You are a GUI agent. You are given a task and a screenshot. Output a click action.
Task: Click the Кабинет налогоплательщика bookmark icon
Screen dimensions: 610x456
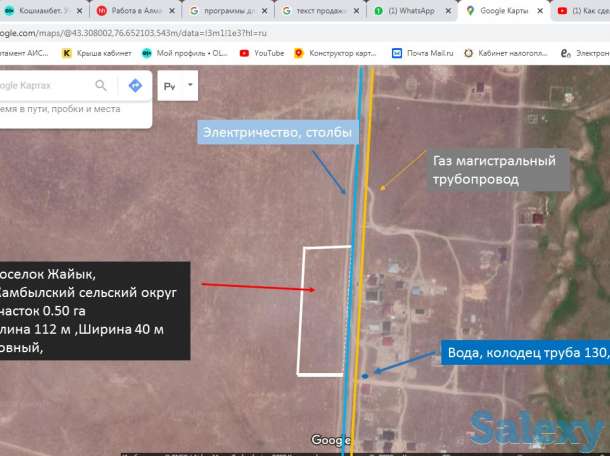pyautogui.click(x=468, y=53)
